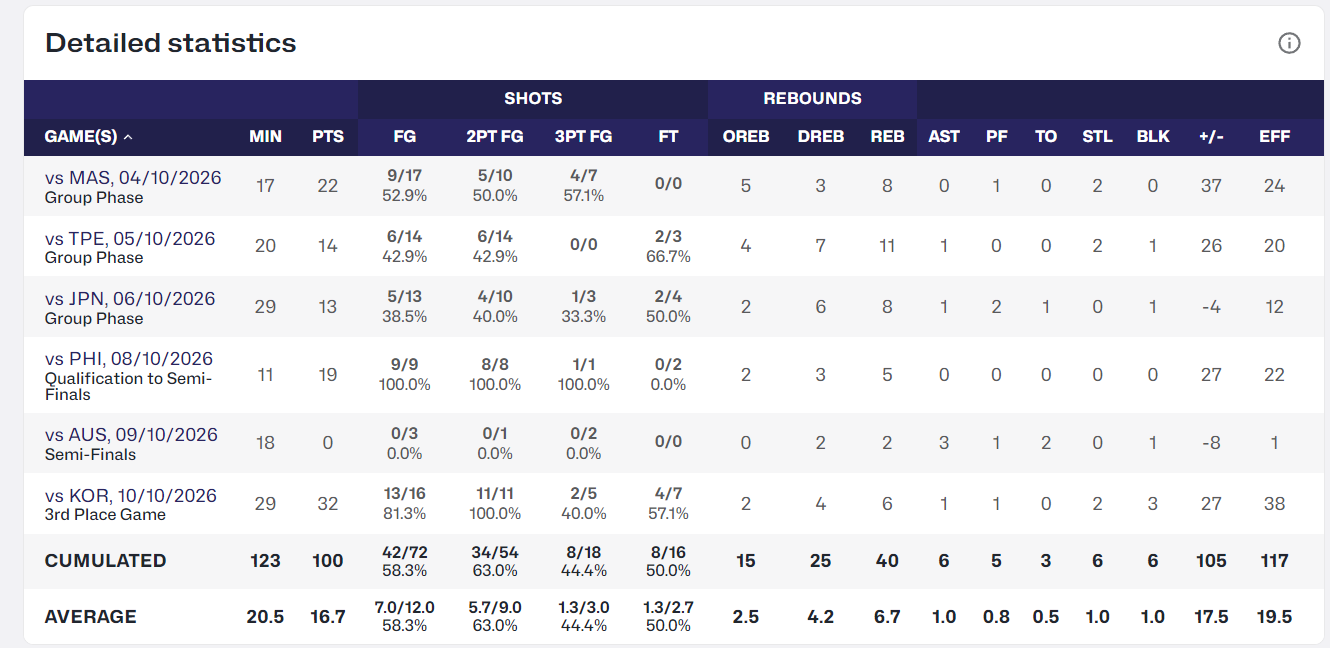Select the CUMULATED totals row label

coord(105,561)
